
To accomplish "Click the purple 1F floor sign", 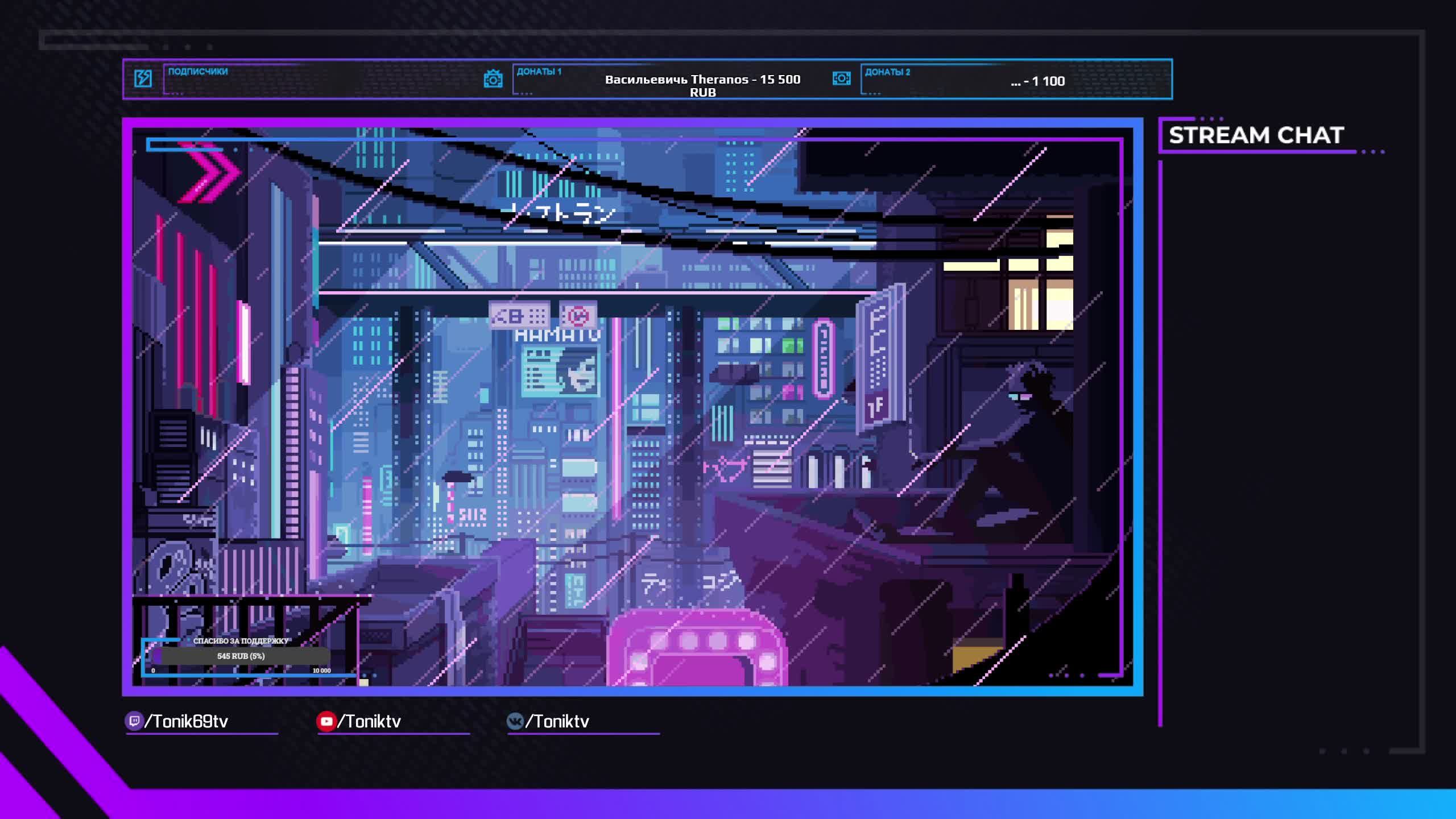I will click(x=876, y=407).
